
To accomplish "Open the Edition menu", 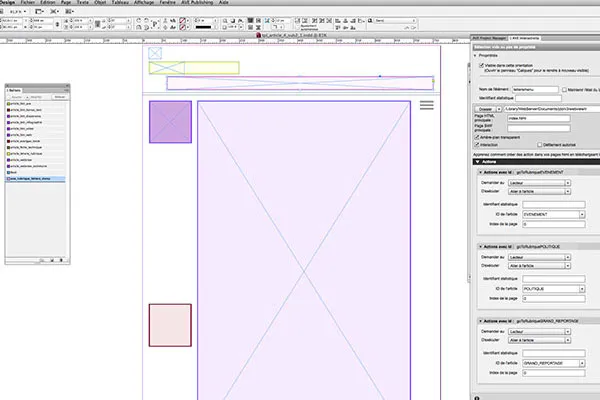I will (48, 2).
